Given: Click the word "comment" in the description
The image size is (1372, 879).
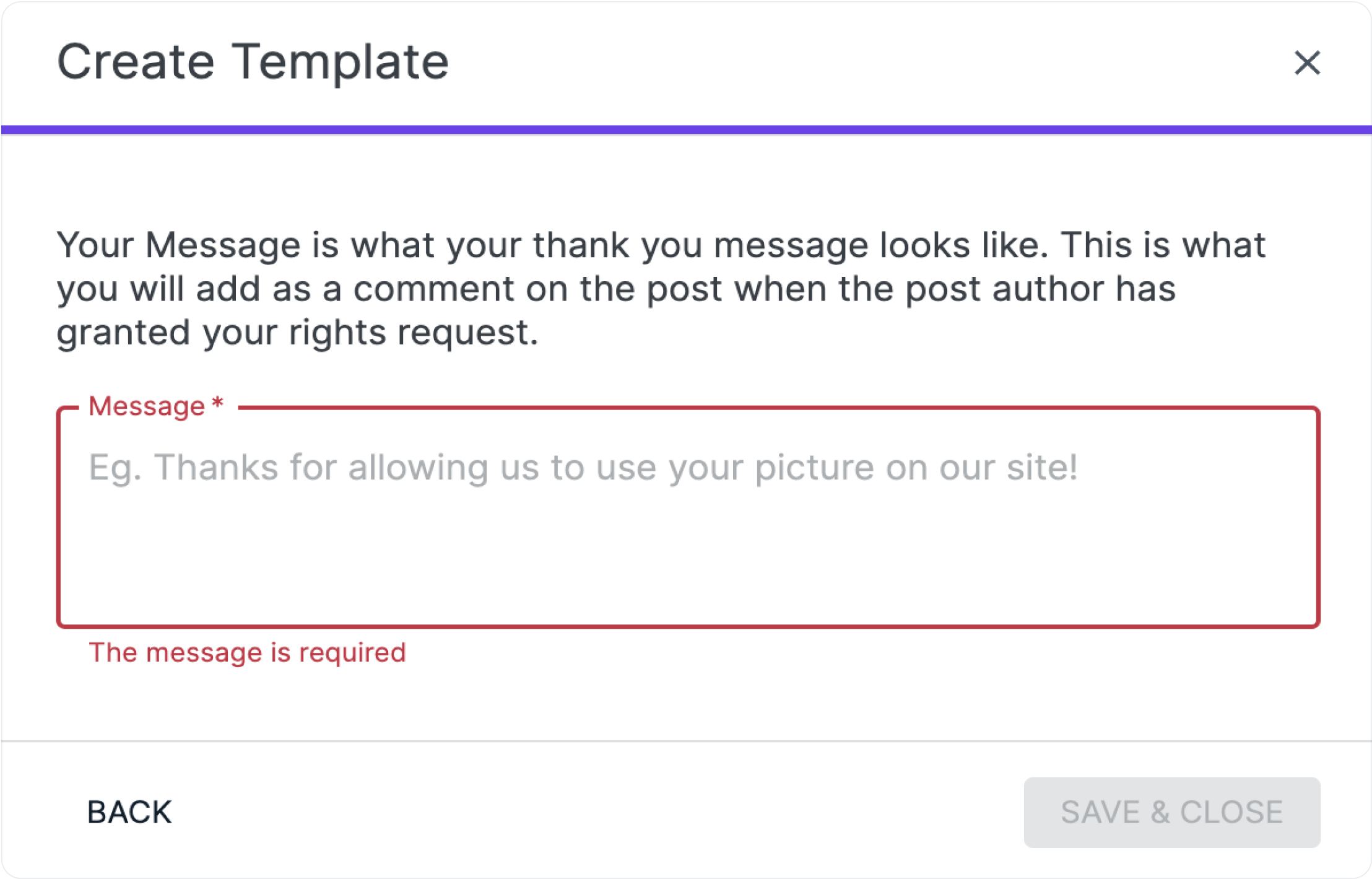Looking at the screenshot, I should (x=433, y=289).
